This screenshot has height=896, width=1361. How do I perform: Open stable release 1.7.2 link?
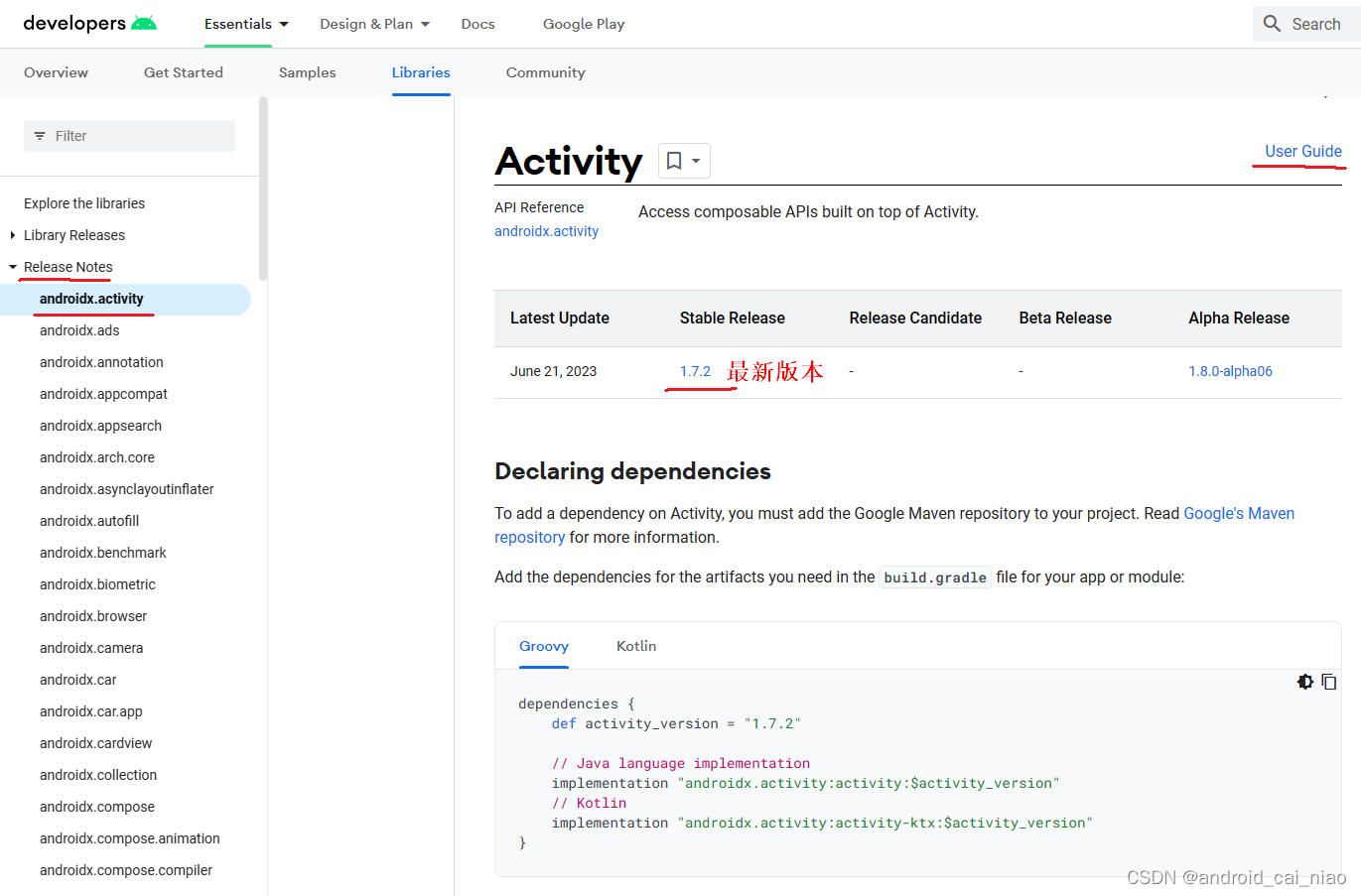(695, 371)
